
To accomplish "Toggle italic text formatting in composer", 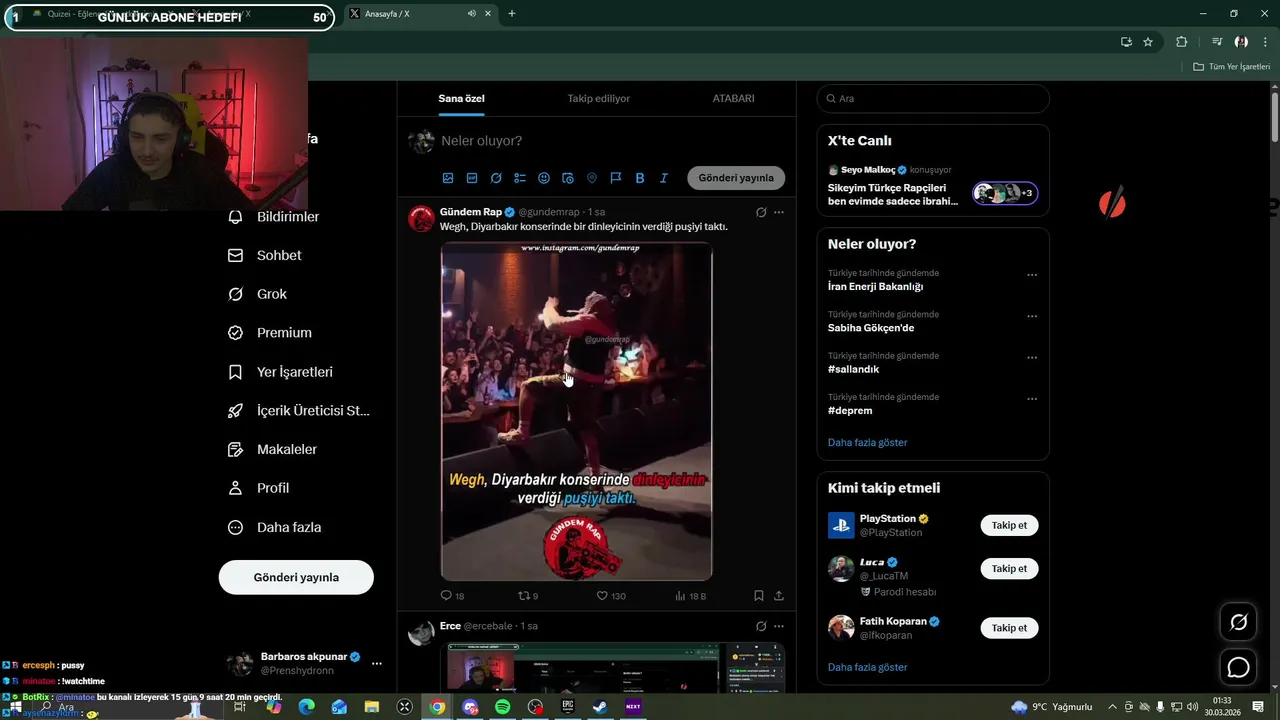I will pyautogui.click(x=664, y=178).
